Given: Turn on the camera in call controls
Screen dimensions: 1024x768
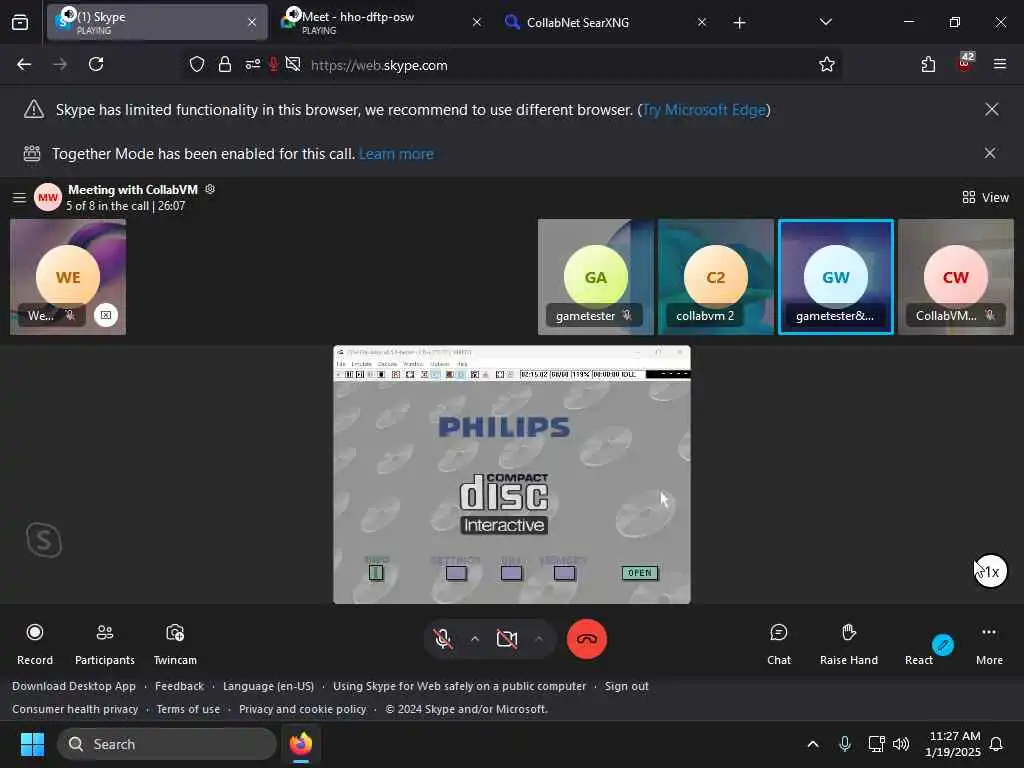Looking at the screenshot, I should click(x=507, y=639).
